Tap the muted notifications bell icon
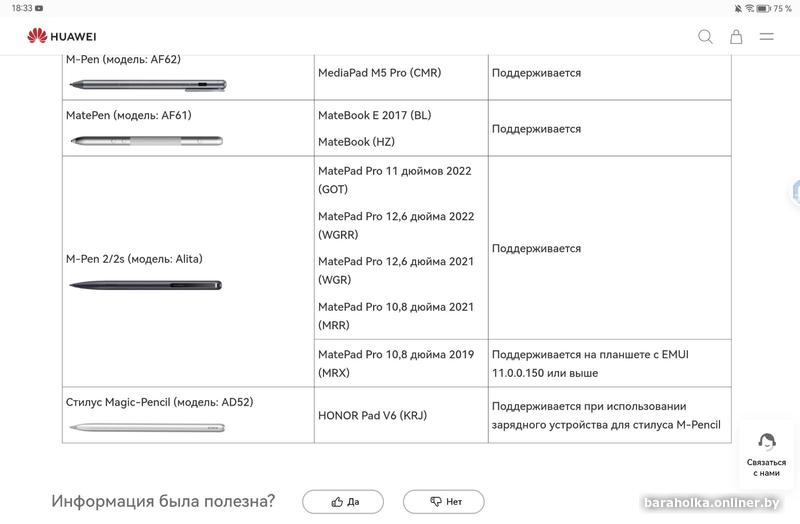This screenshot has height=524, width=800. coord(737,8)
